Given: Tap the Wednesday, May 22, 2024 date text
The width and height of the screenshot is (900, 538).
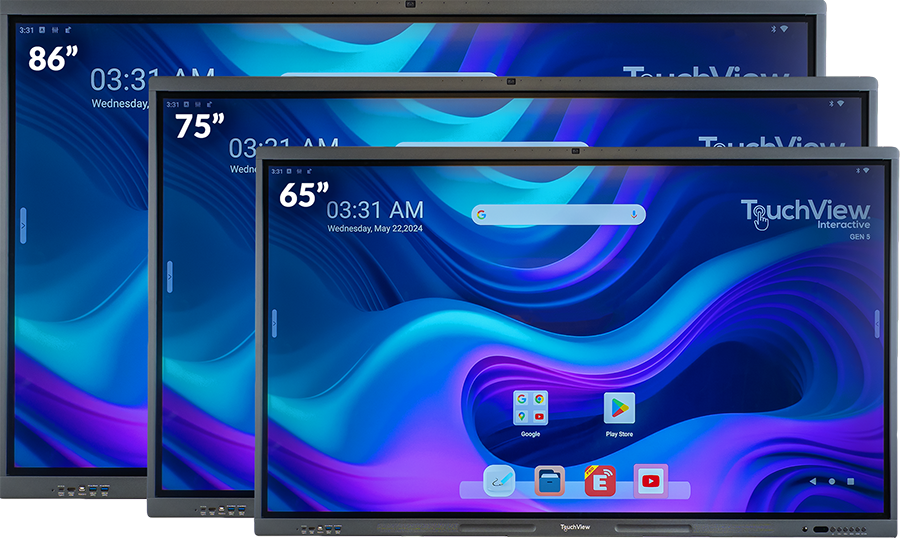Looking at the screenshot, I should point(375,229).
